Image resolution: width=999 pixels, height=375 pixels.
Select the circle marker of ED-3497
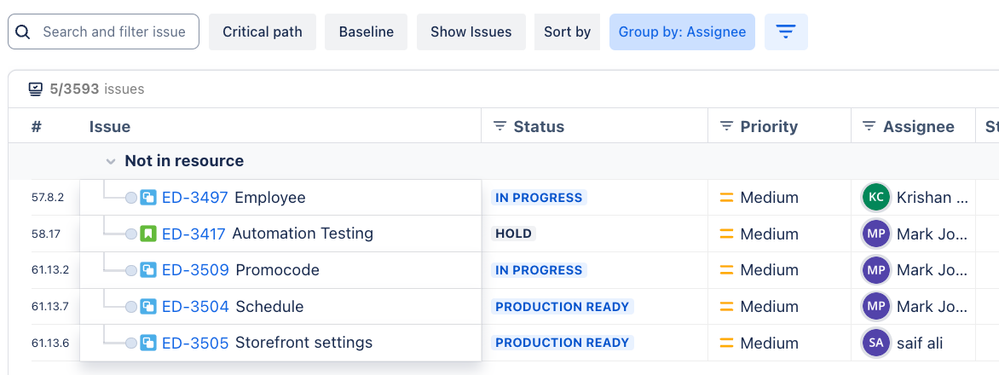tap(131, 198)
